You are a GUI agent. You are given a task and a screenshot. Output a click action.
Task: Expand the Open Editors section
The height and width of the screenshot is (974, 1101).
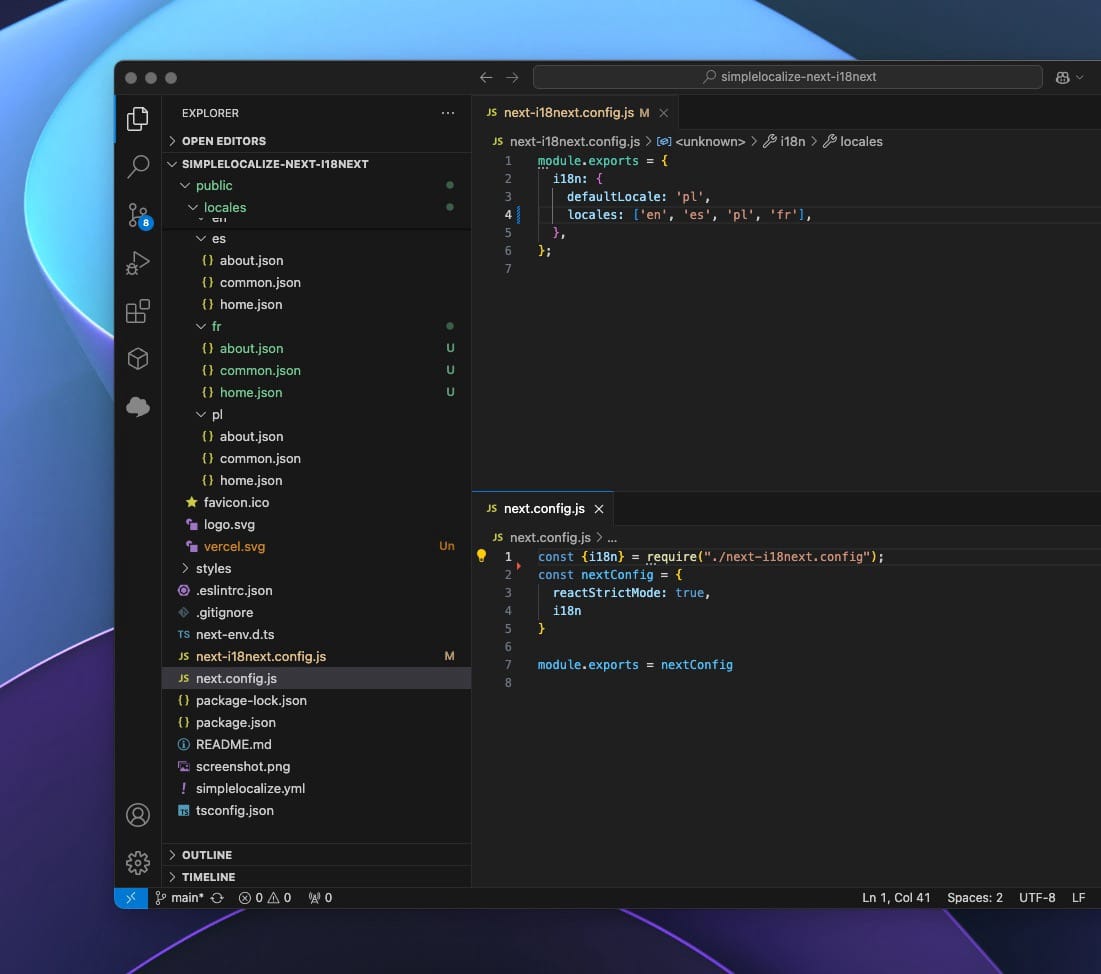pyautogui.click(x=223, y=141)
